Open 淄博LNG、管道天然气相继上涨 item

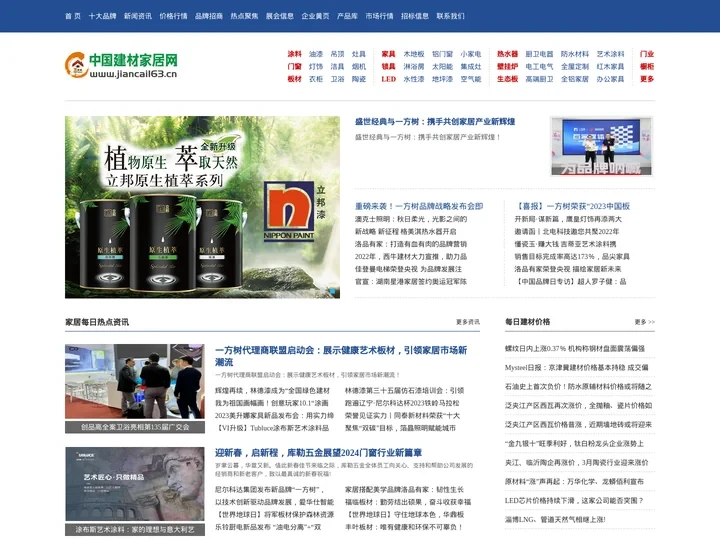click(555, 519)
